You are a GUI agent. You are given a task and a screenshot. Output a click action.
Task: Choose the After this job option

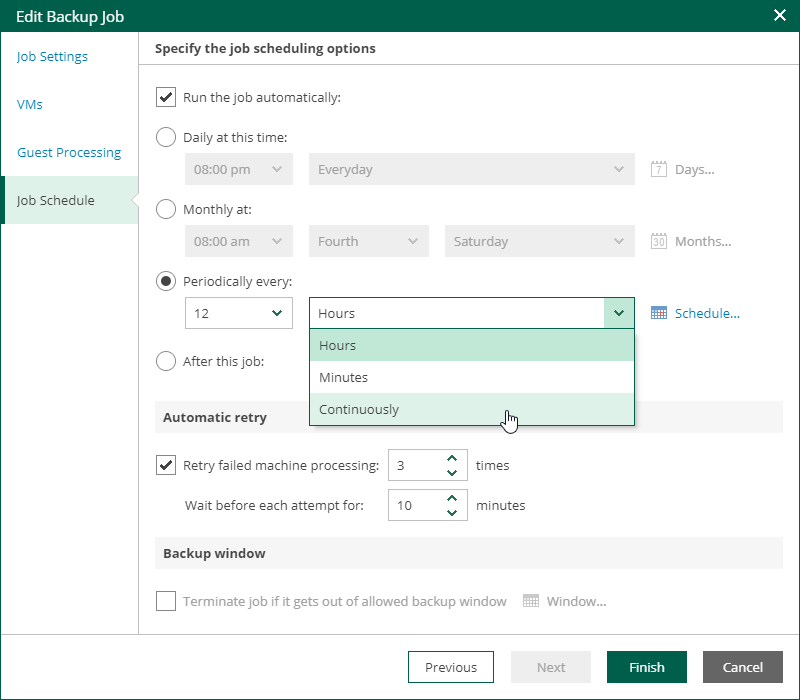click(x=166, y=361)
